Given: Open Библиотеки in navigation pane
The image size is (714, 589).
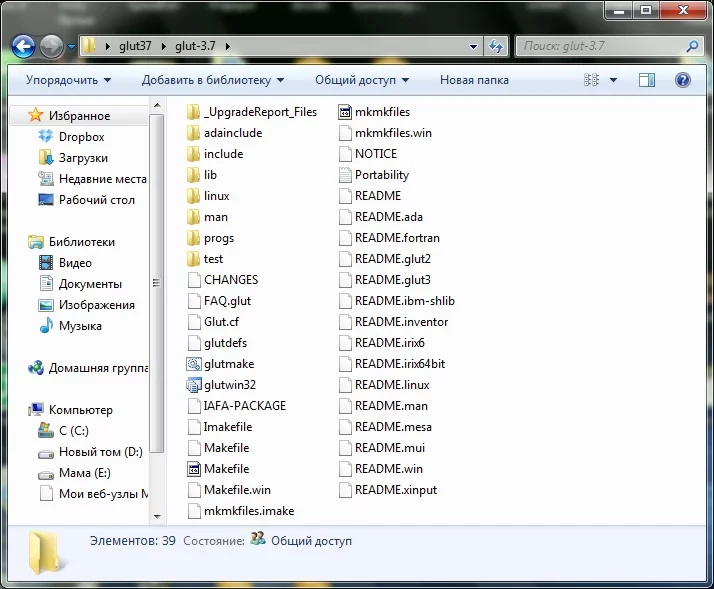Looking at the screenshot, I should click(x=82, y=242).
